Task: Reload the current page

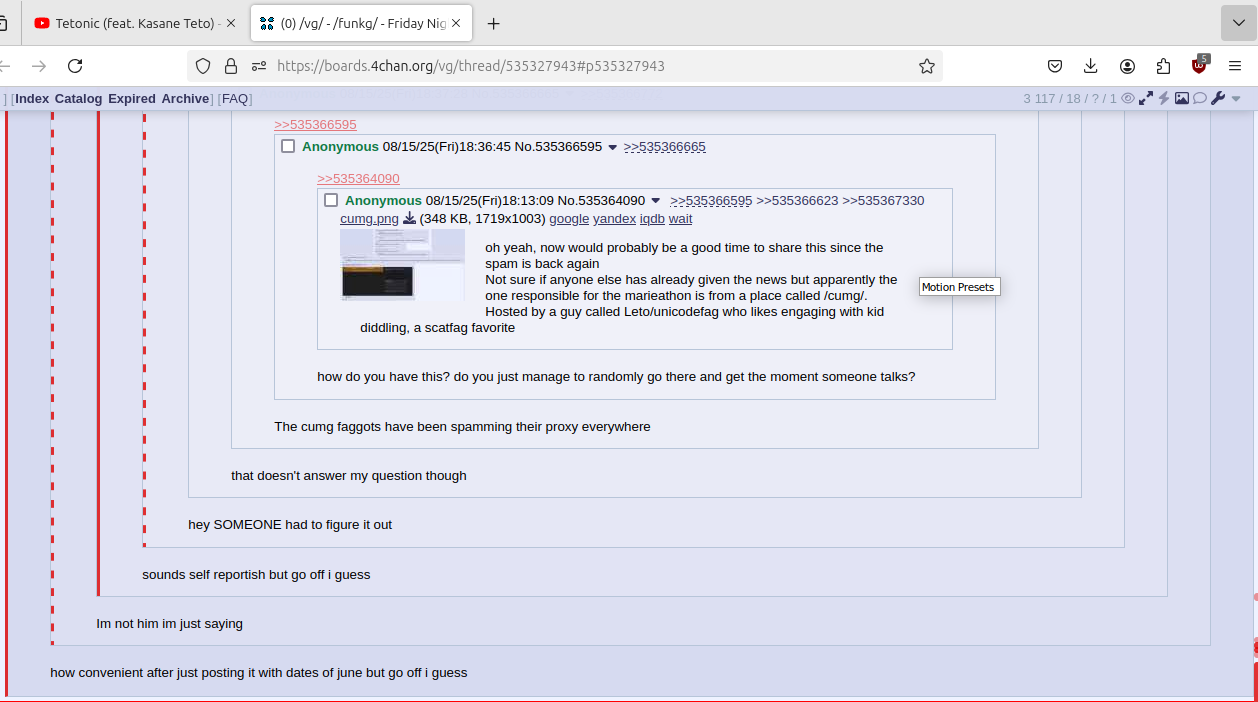Action: tap(75, 66)
